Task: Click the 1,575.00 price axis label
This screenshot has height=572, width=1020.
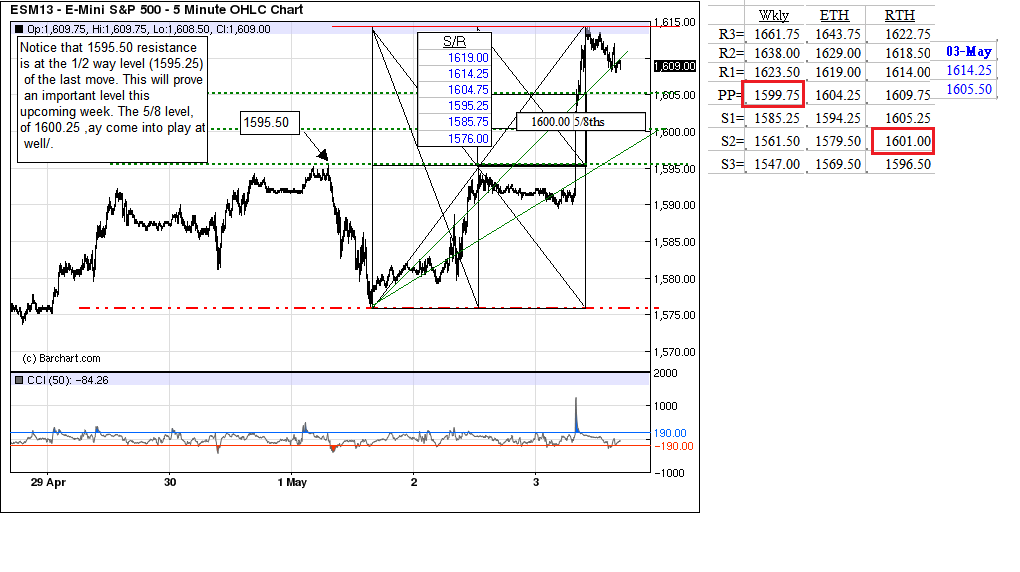Action: tap(675, 315)
